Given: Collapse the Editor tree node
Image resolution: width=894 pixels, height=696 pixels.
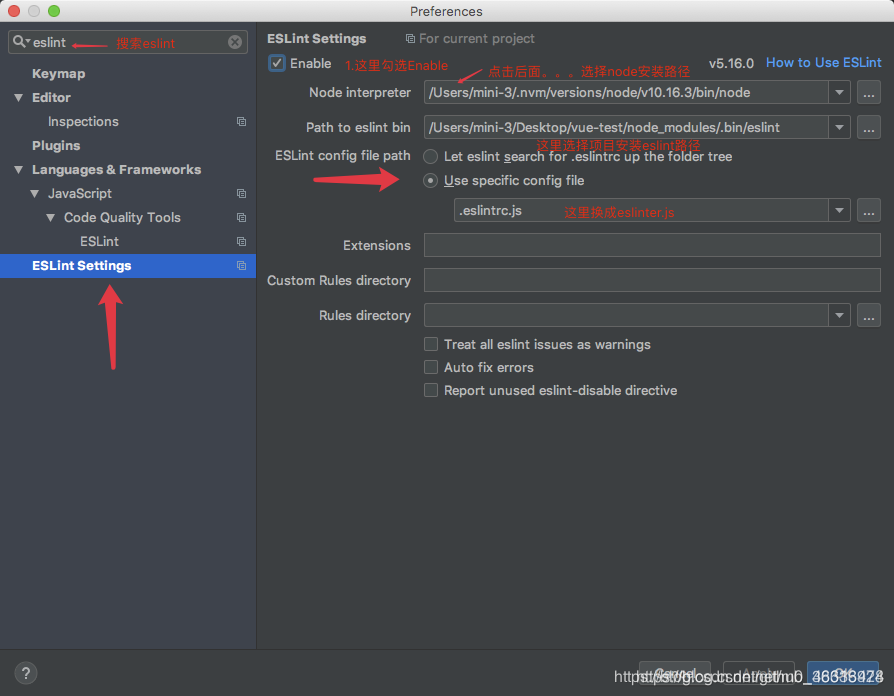Looking at the screenshot, I should click(x=18, y=97).
